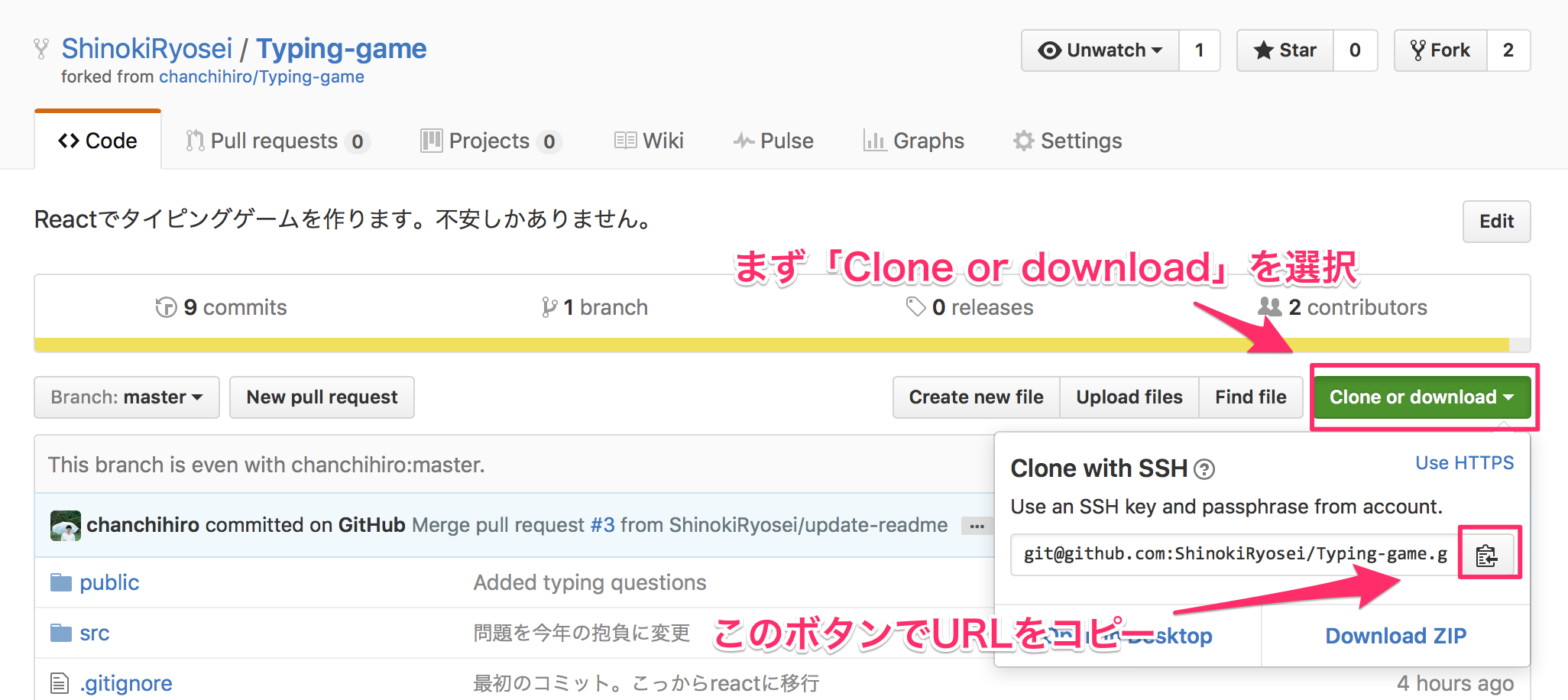Open the chanchihiro author link
The height and width of the screenshot is (700, 1568).
[143, 525]
